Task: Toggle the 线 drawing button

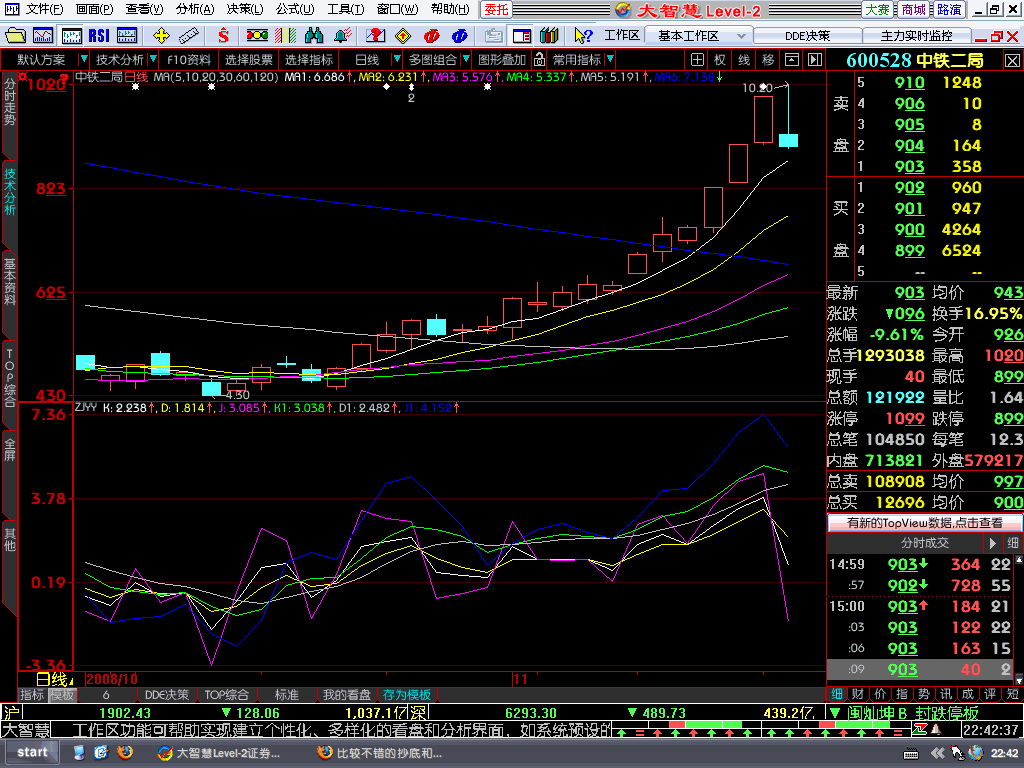Action: pos(744,60)
